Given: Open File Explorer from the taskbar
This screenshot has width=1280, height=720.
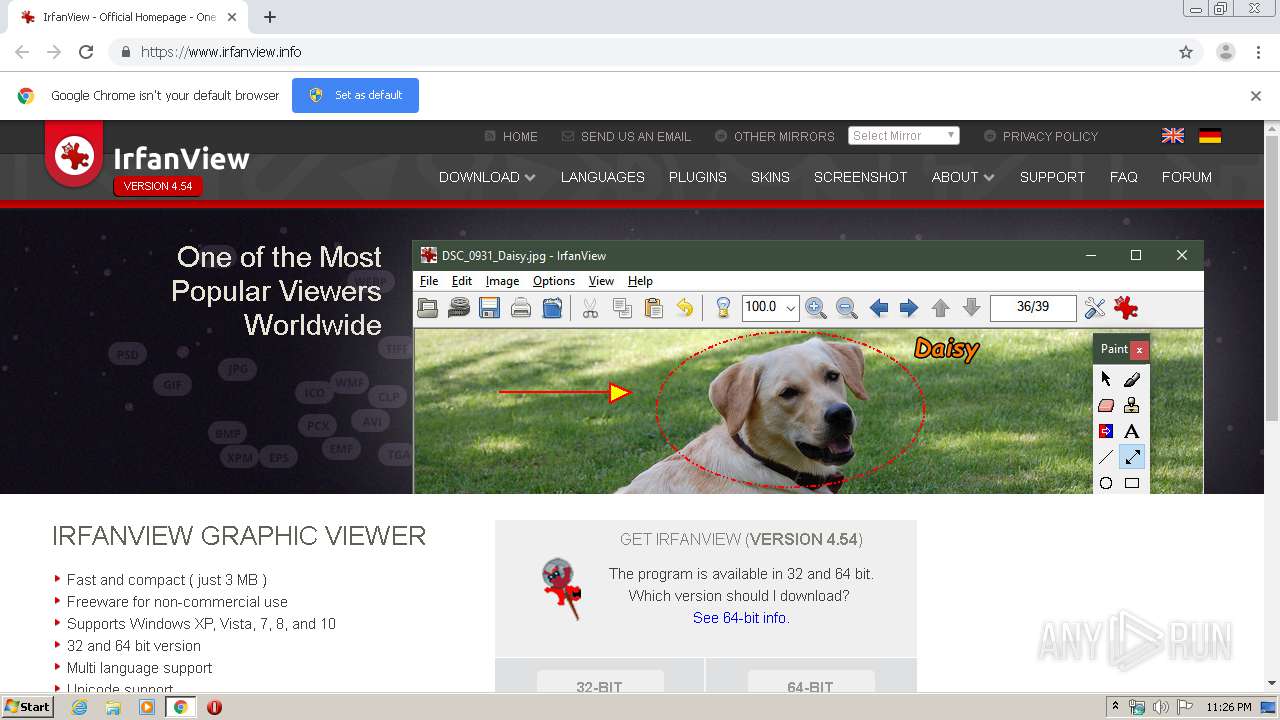Looking at the screenshot, I should 113,707.
